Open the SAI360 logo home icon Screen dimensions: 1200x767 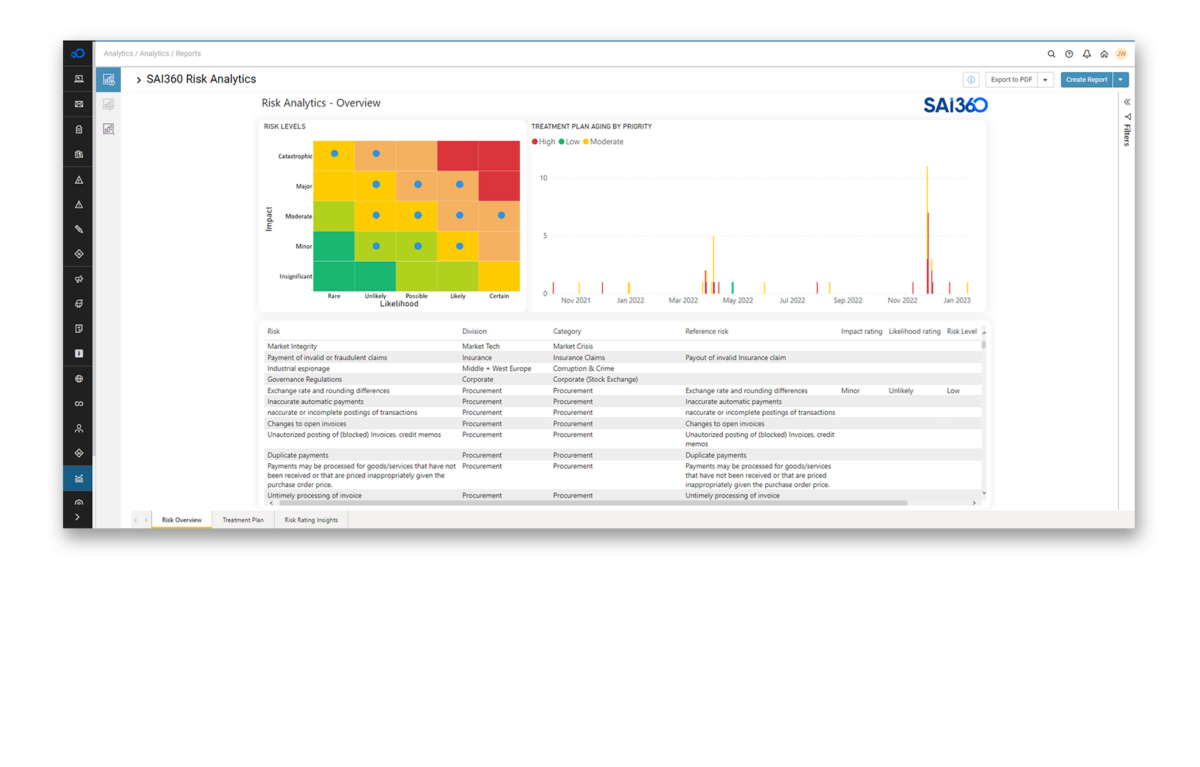[x=77, y=52]
